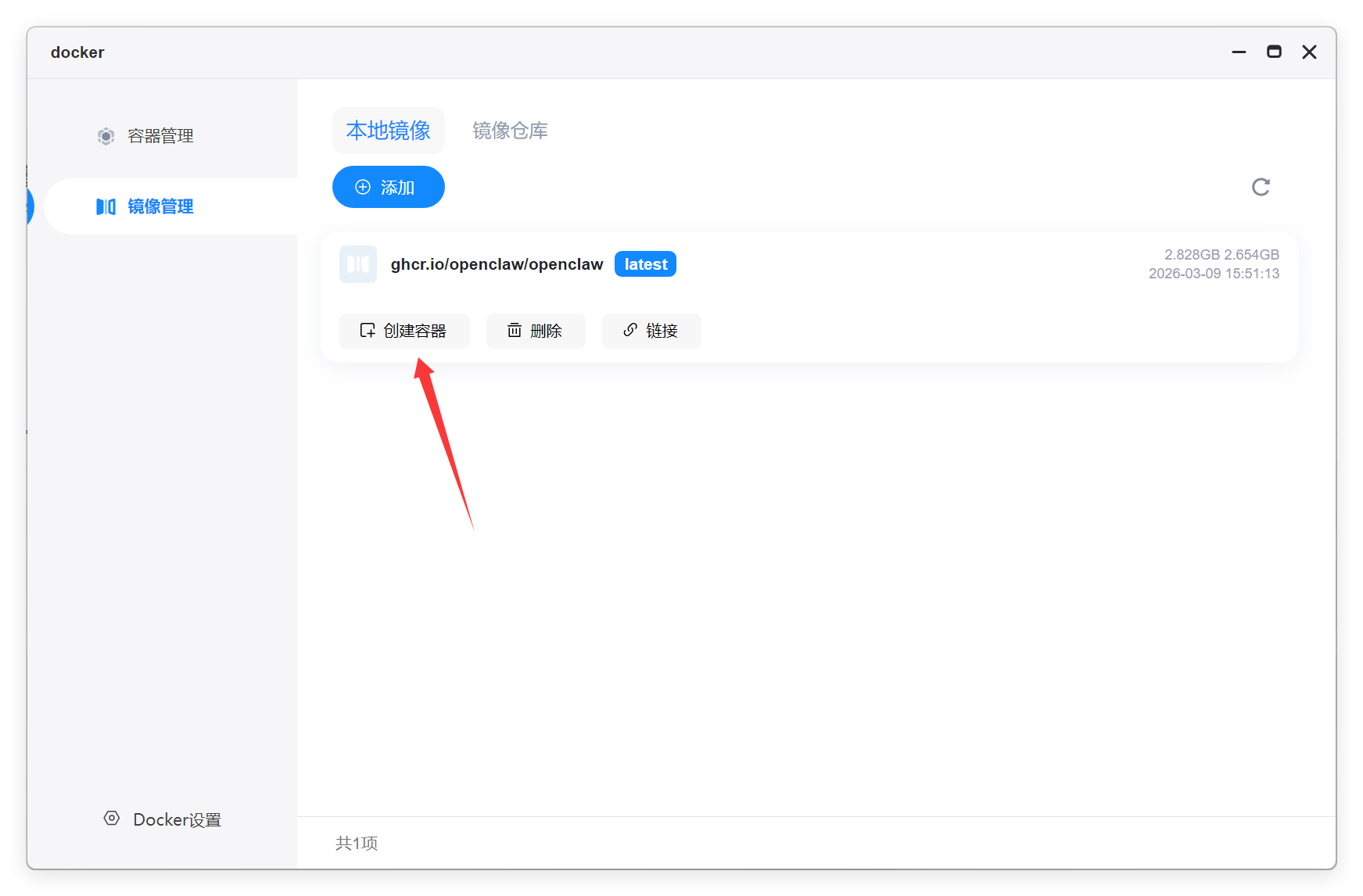Switch to the 镜像仓库 tab
This screenshot has width=1363, height=896.
[510, 131]
